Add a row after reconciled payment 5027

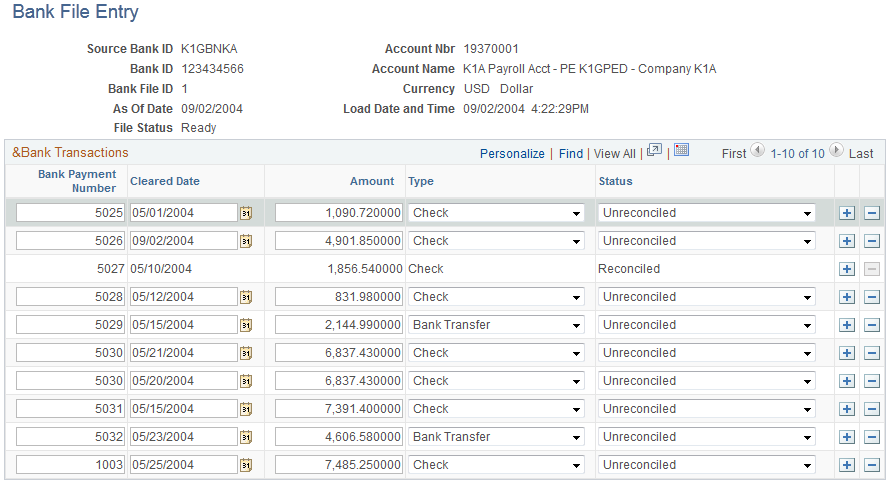tap(847, 269)
